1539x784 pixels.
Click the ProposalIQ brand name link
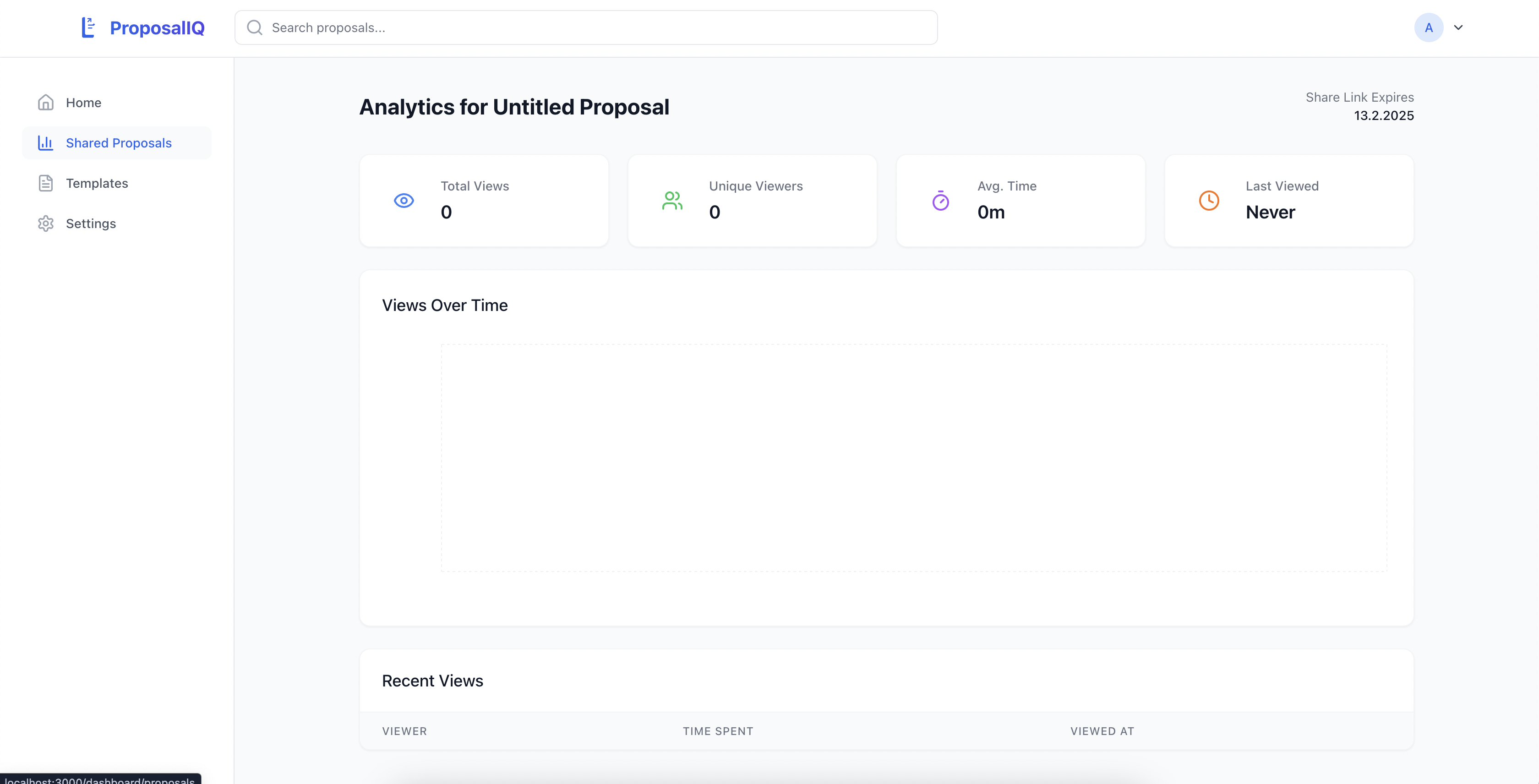(157, 27)
